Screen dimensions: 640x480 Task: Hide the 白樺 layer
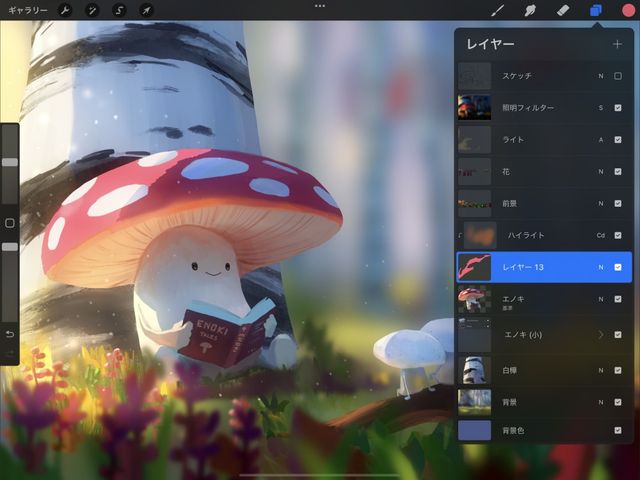618,370
